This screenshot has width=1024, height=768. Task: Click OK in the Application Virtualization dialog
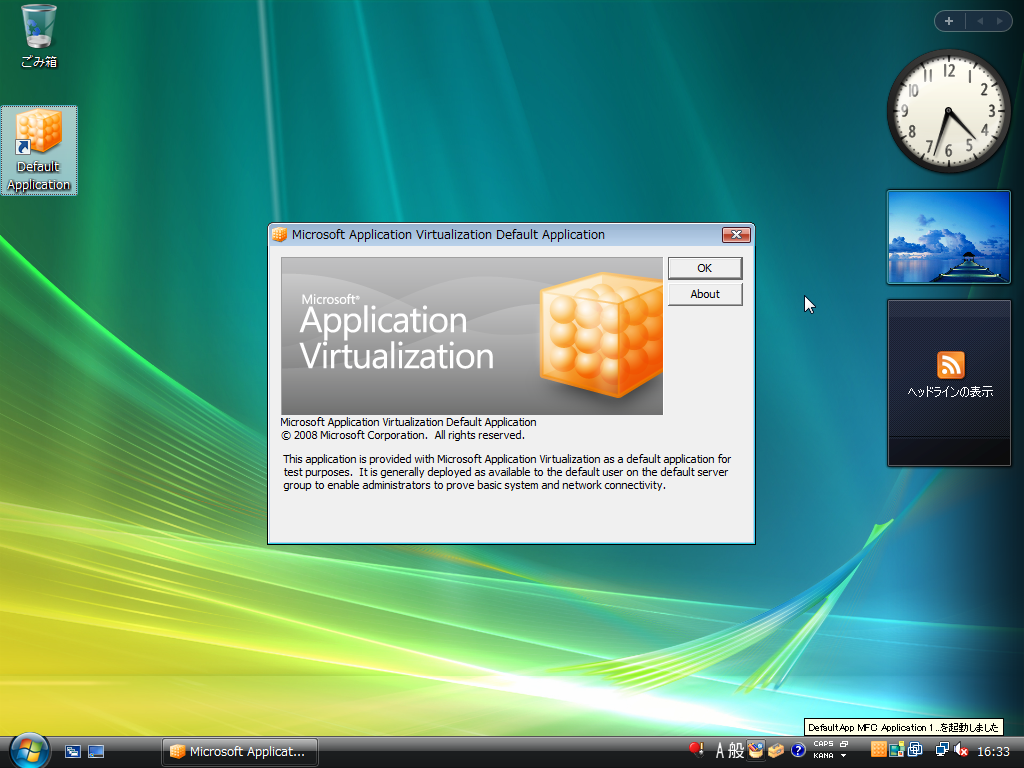click(705, 268)
